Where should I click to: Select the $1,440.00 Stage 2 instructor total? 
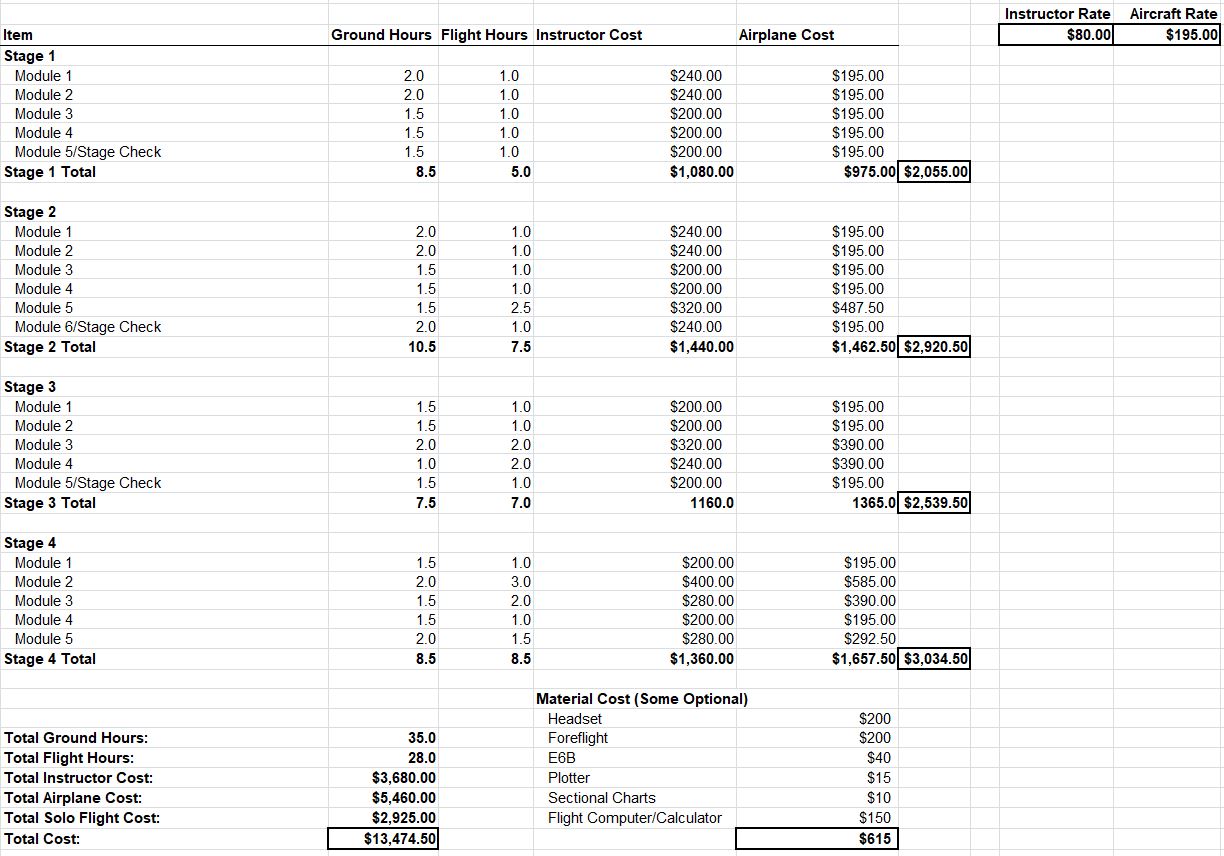point(701,347)
